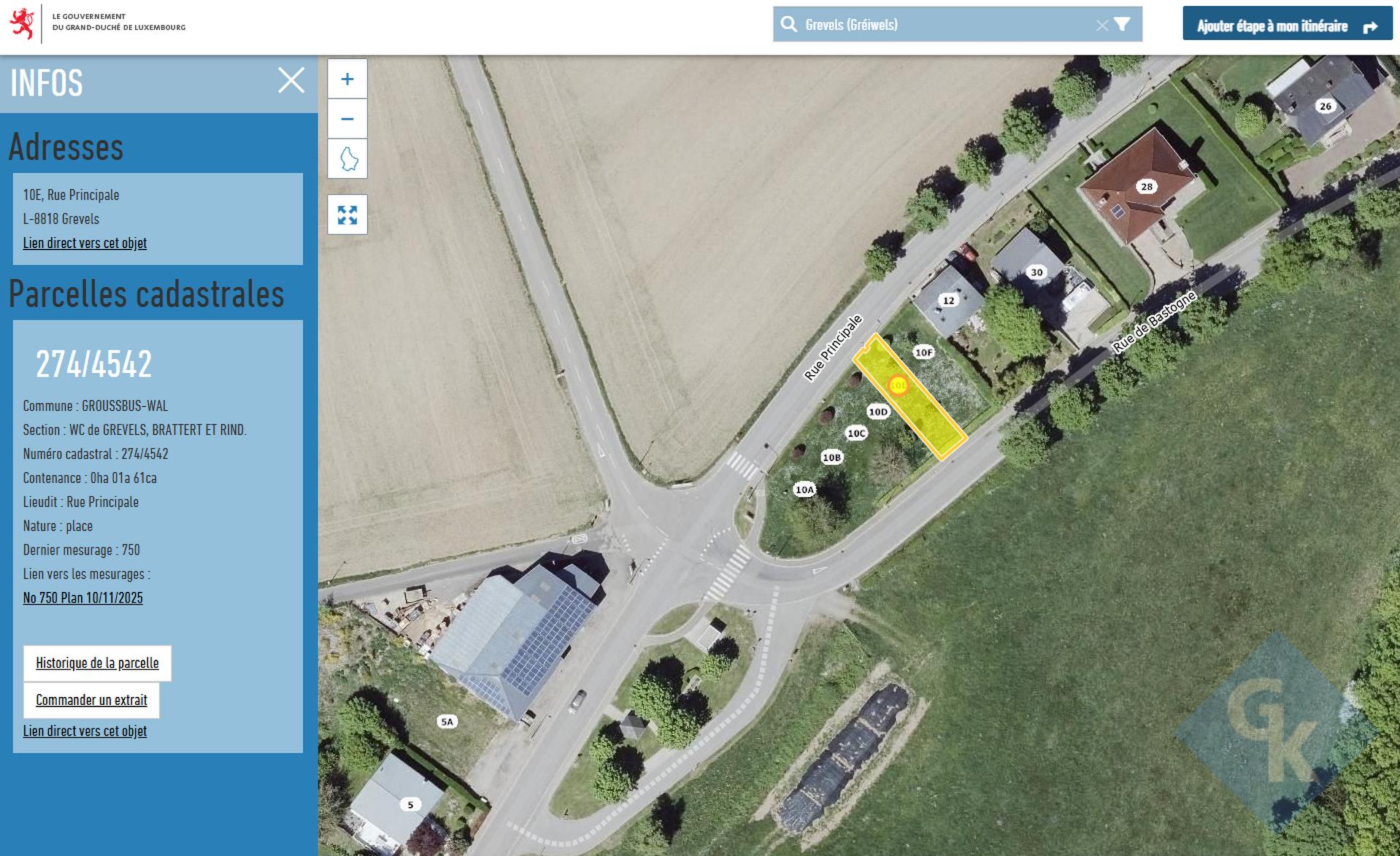Toggle fullscreen map view
The width and height of the screenshot is (1400, 856).
coord(347,215)
